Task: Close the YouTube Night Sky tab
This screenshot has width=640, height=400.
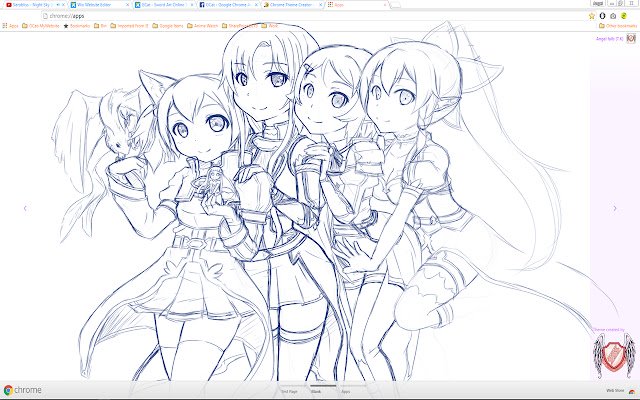Action: click(x=63, y=5)
